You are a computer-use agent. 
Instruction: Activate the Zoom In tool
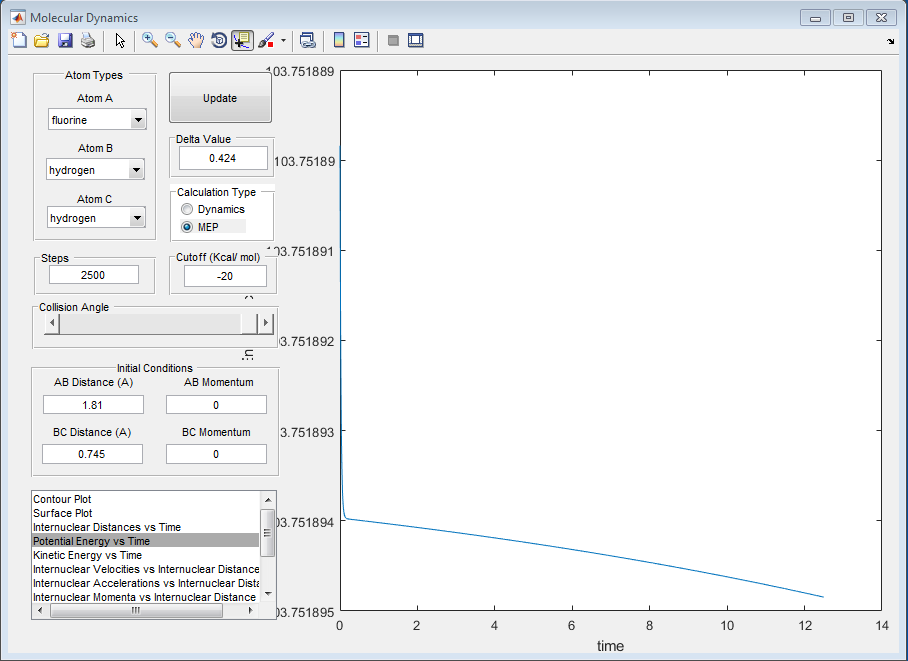point(150,40)
